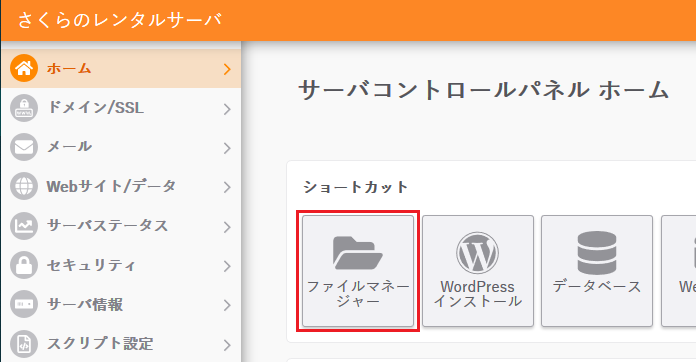The height and width of the screenshot is (362, 696).
Task: Click the さくらのレンタルサーバ header title
Action: tap(120, 20)
